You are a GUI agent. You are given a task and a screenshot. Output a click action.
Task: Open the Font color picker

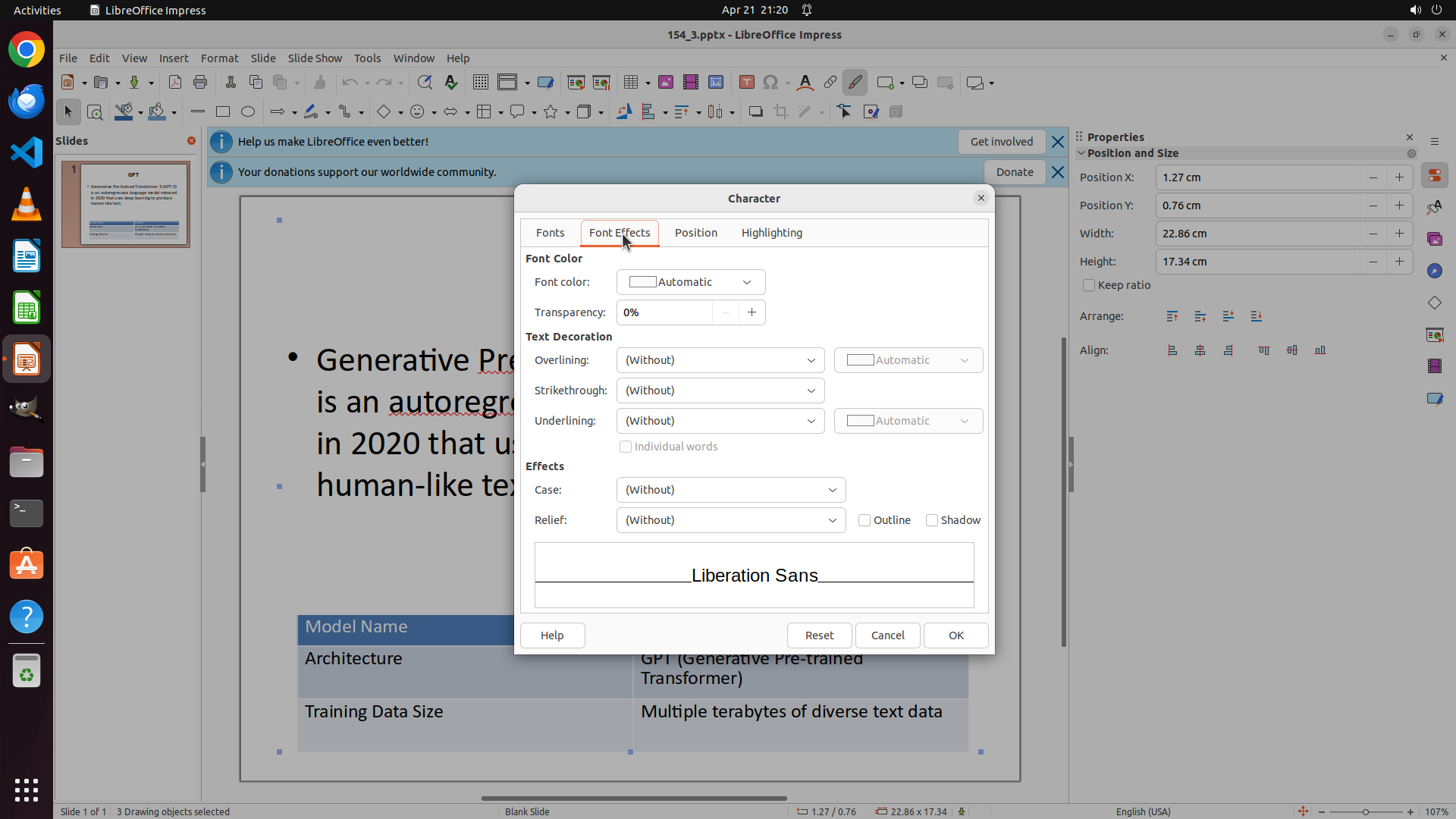pos(690,282)
